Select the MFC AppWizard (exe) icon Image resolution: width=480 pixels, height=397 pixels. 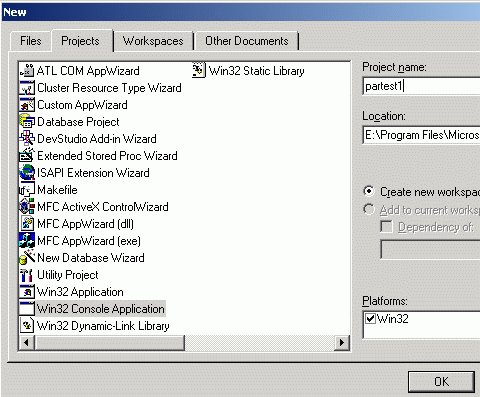(27, 241)
